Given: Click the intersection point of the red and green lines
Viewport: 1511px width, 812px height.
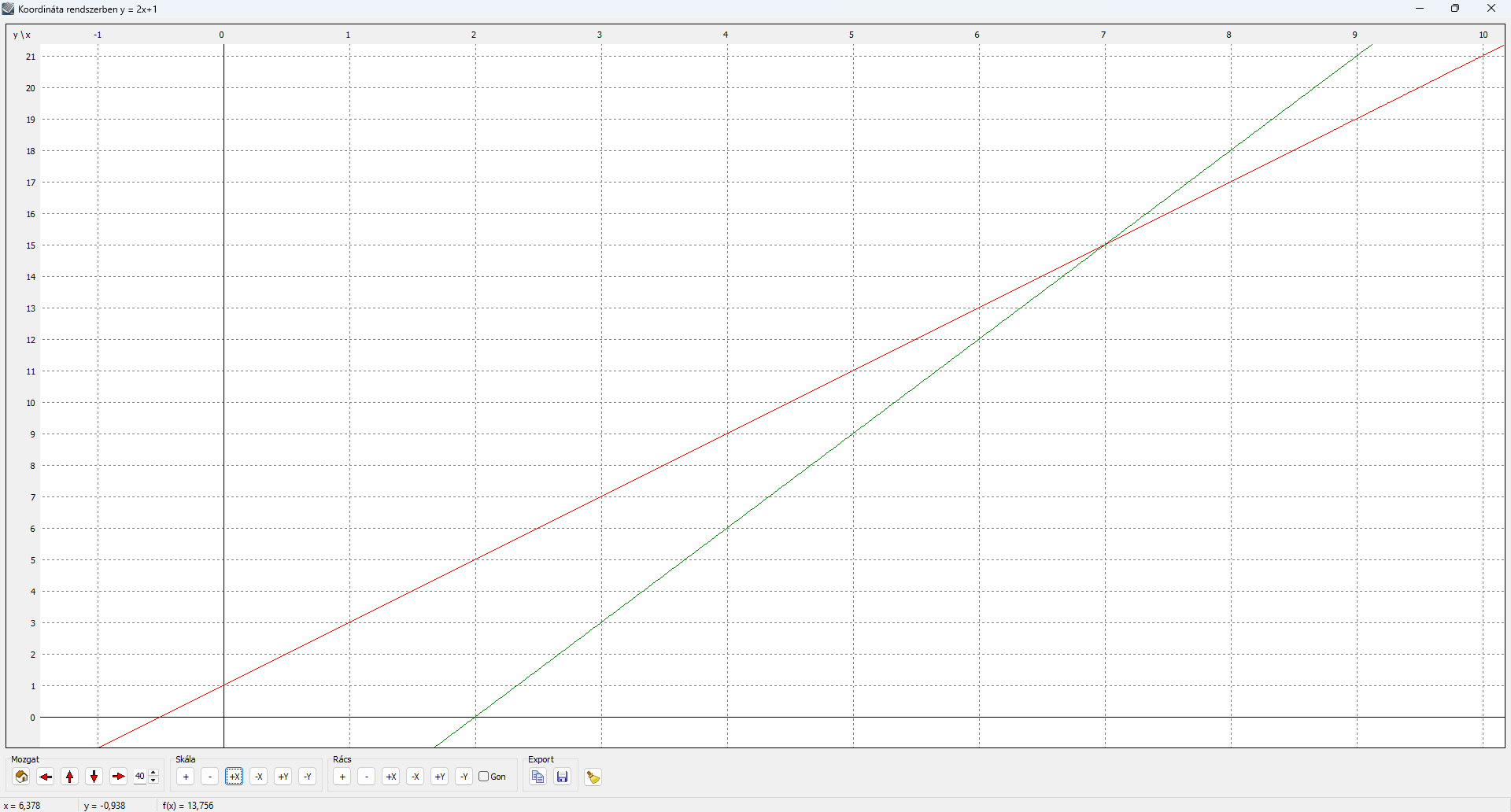Looking at the screenshot, I should (x=1105, y=245).
